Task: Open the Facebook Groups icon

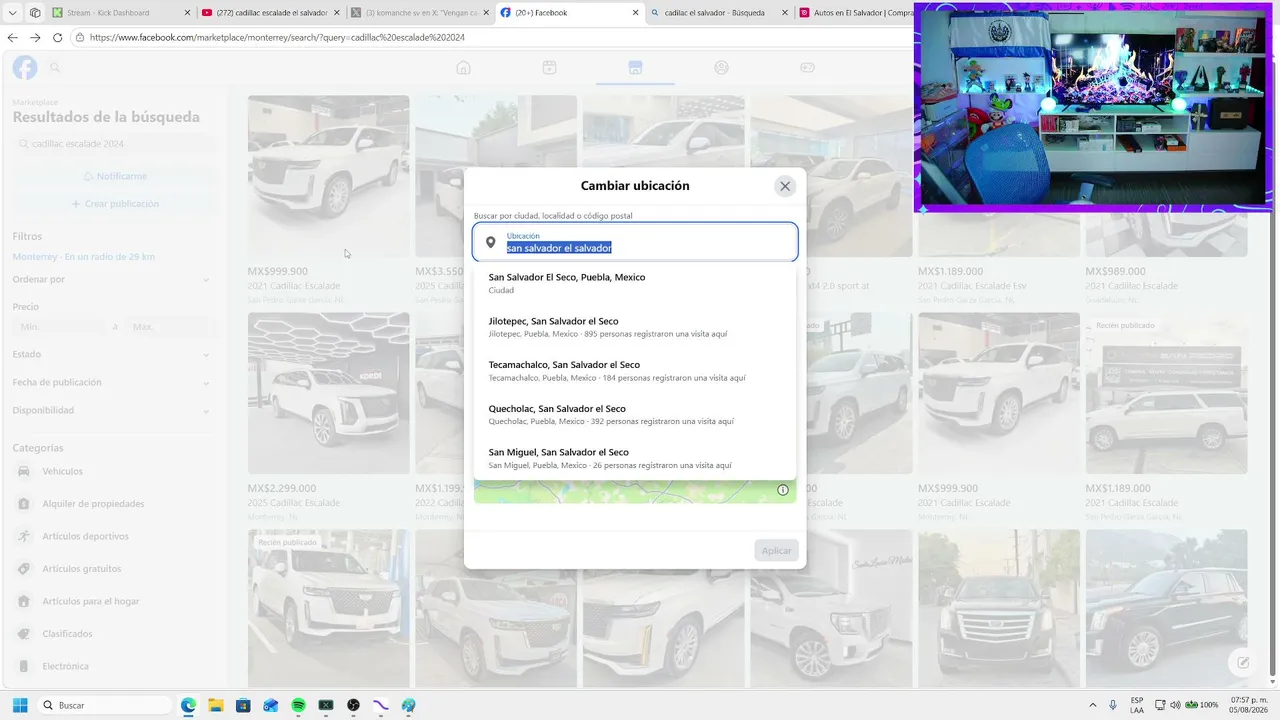Action: (x=721, y=68)
